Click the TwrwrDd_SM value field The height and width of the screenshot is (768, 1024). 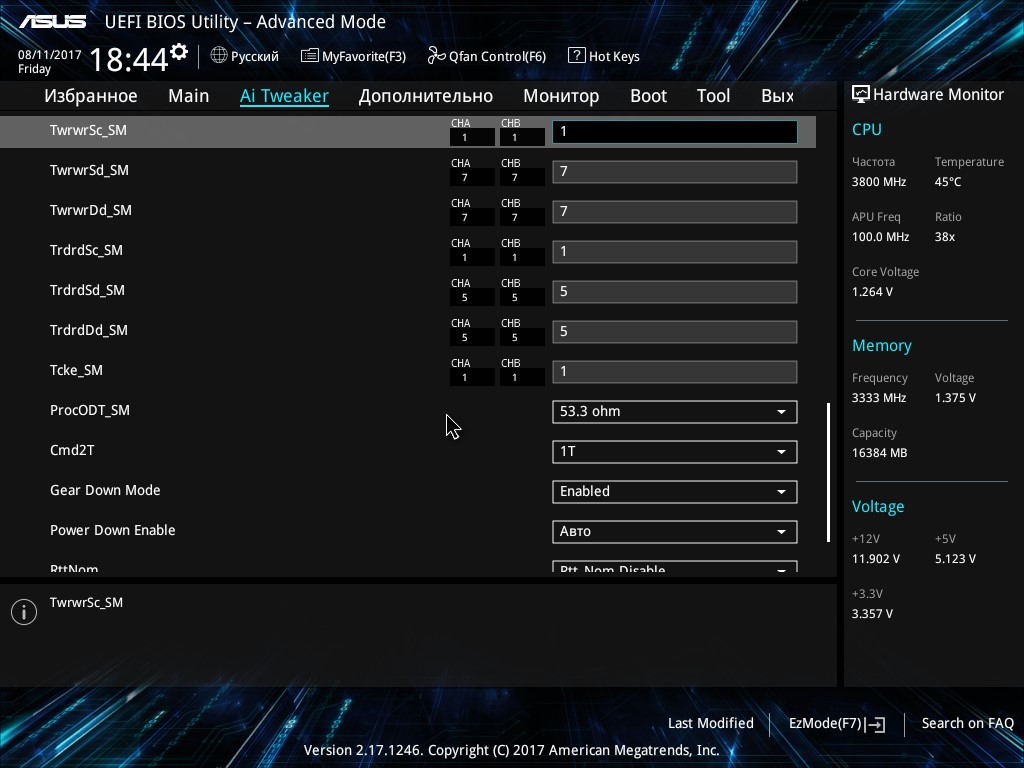(x=675, y=212)
